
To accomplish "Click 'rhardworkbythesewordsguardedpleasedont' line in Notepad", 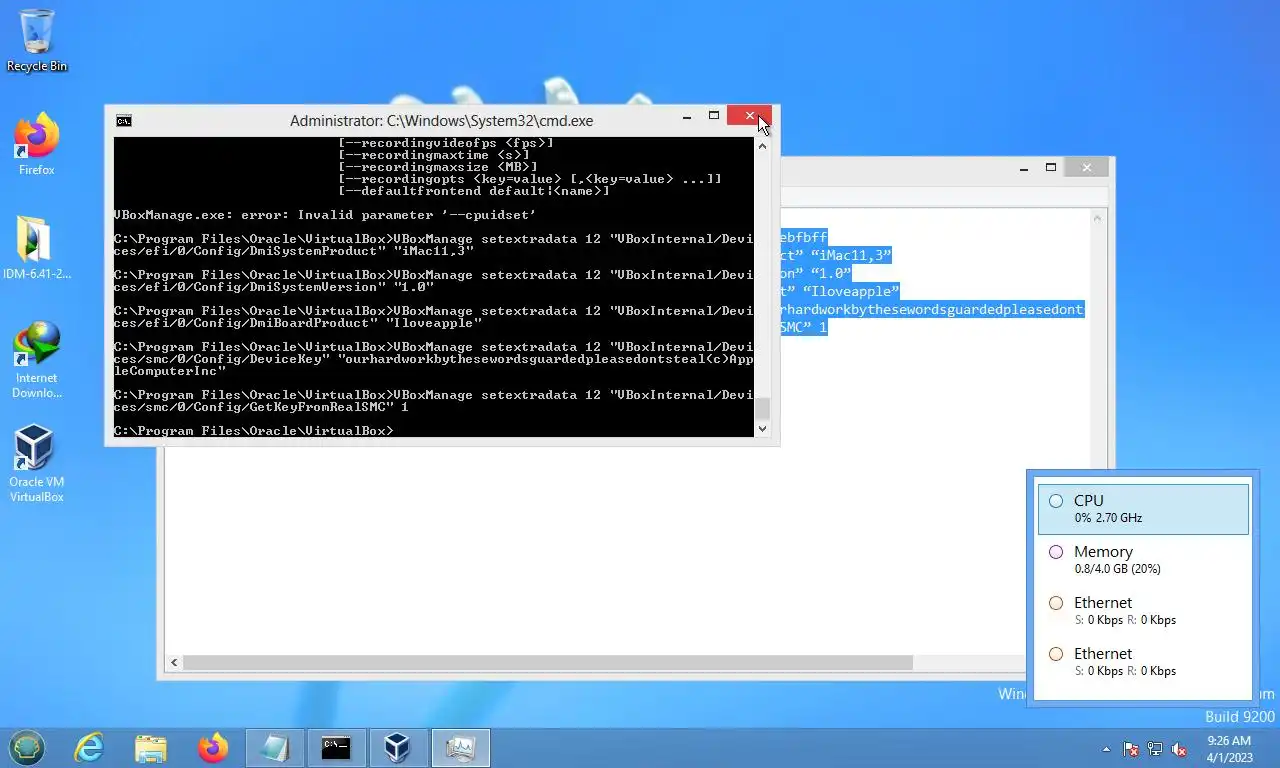I will click(x=932, y=309).
